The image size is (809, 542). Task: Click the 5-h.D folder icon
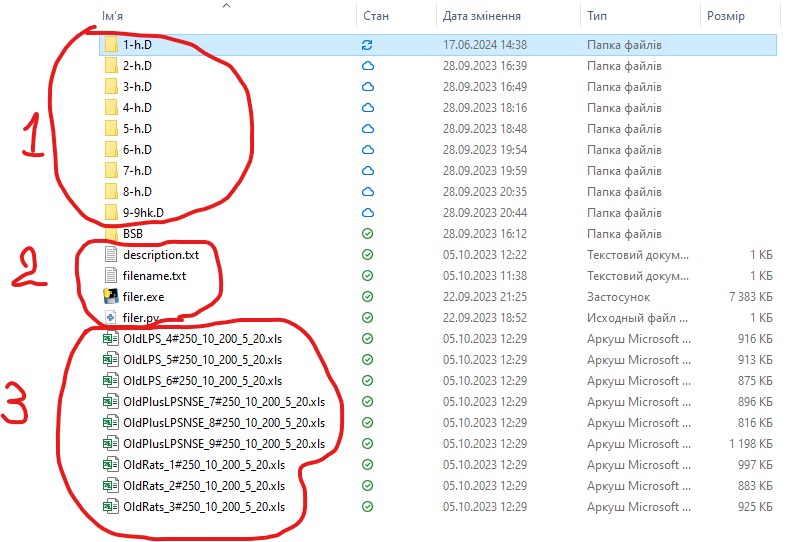[x=111, y=129]
